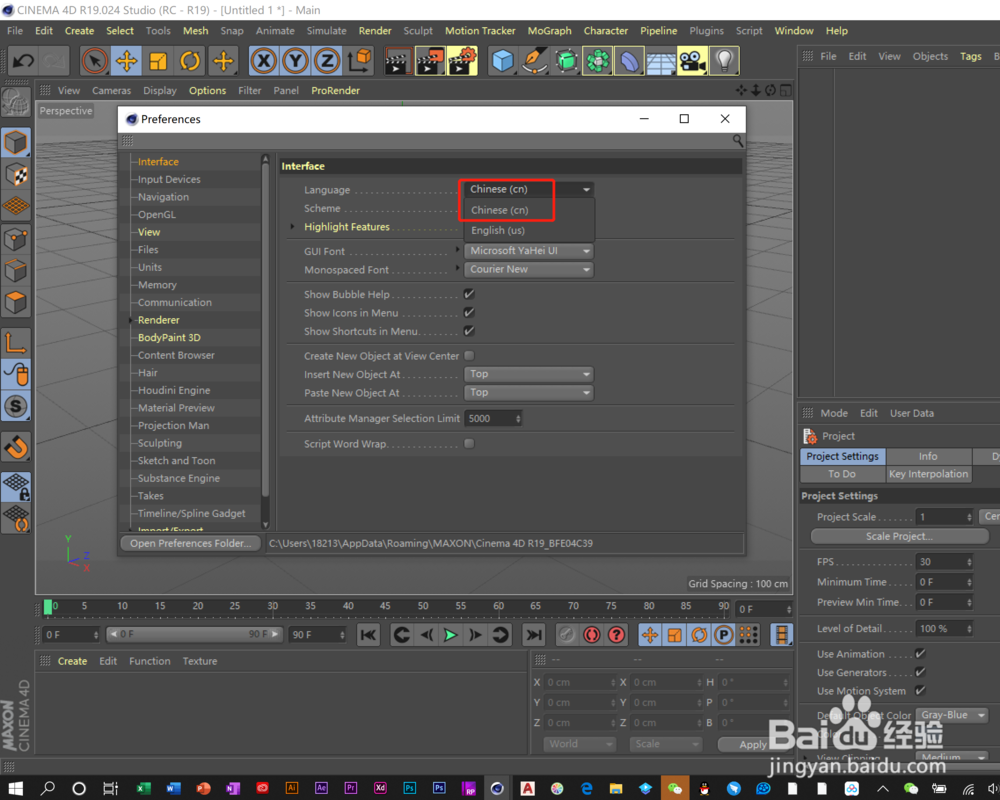Add a Camera object
Viewport: 1000px width, 800px height.
(x=692, y=61)
